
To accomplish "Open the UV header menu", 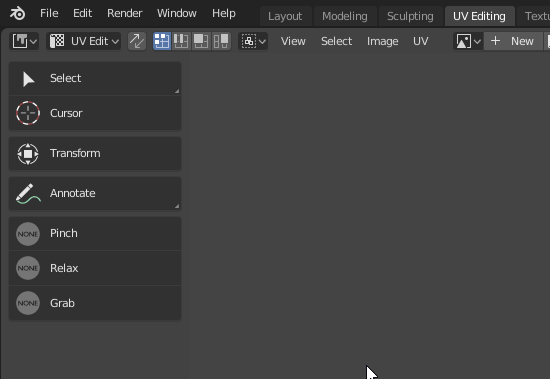I will click(x=421, y=41).
